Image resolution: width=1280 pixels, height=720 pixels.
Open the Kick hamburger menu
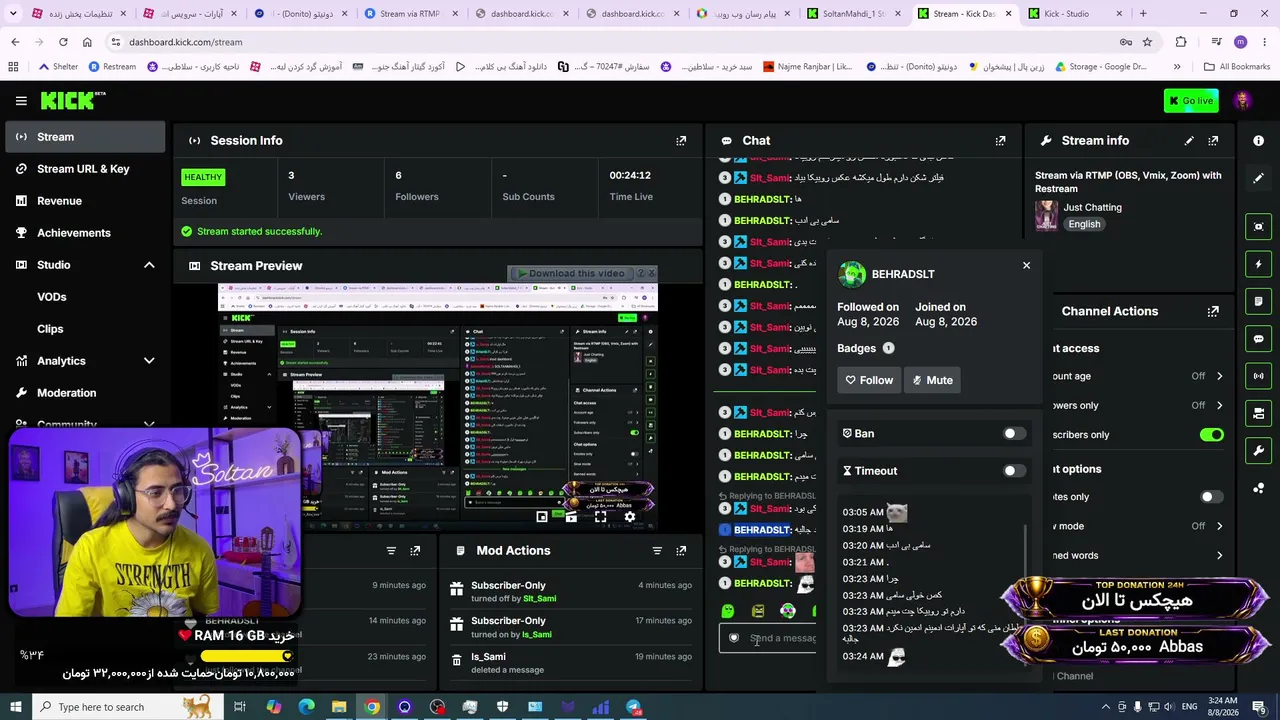pyautogui.click(x=21, y=100)
